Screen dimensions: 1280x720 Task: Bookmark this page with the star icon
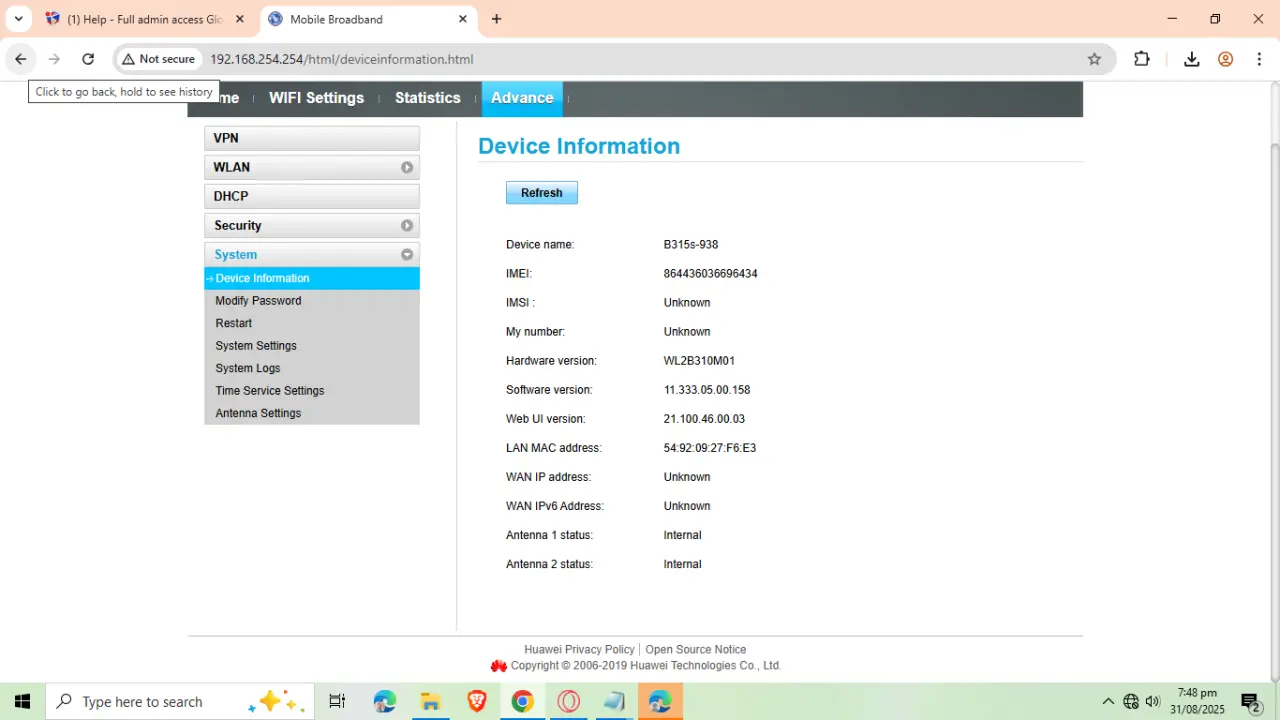(1094, 59)
